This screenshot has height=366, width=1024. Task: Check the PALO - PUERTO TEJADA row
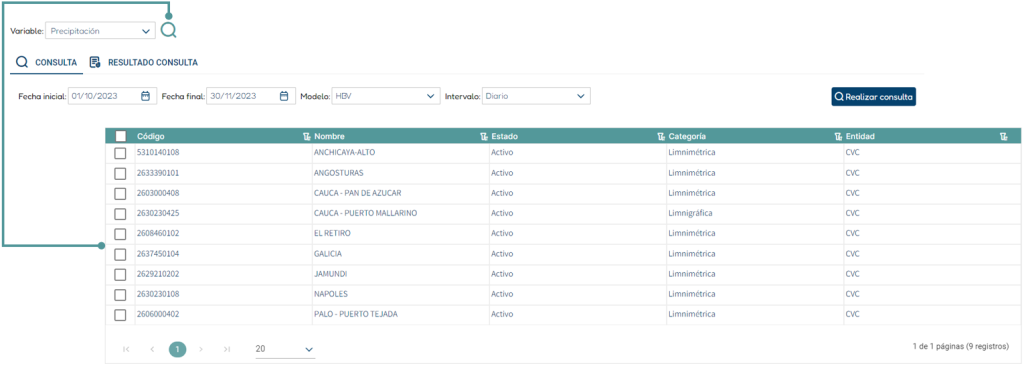coord(120,314)
